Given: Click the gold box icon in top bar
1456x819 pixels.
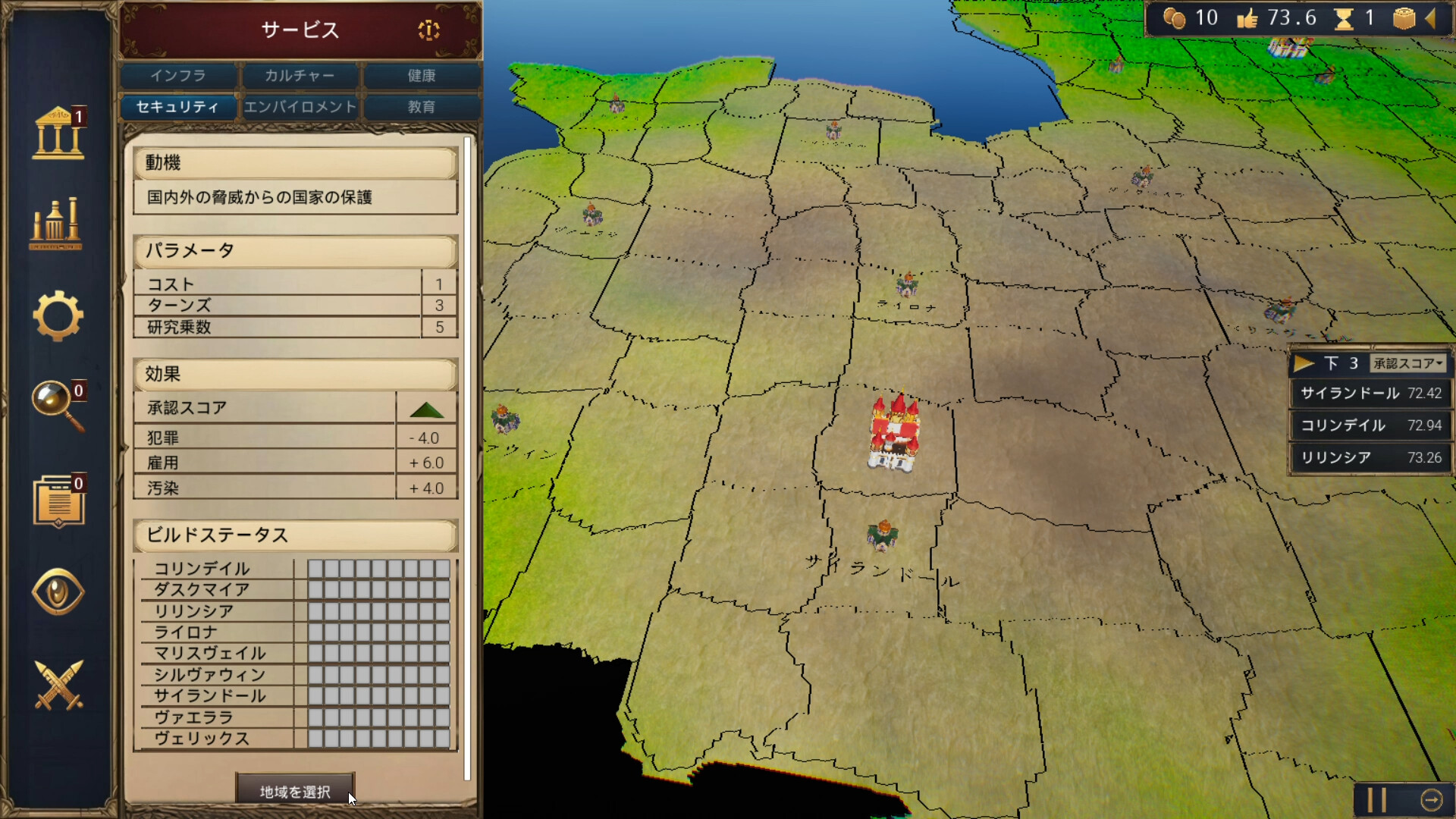Looking at the screenshot, I should 1404,18.
